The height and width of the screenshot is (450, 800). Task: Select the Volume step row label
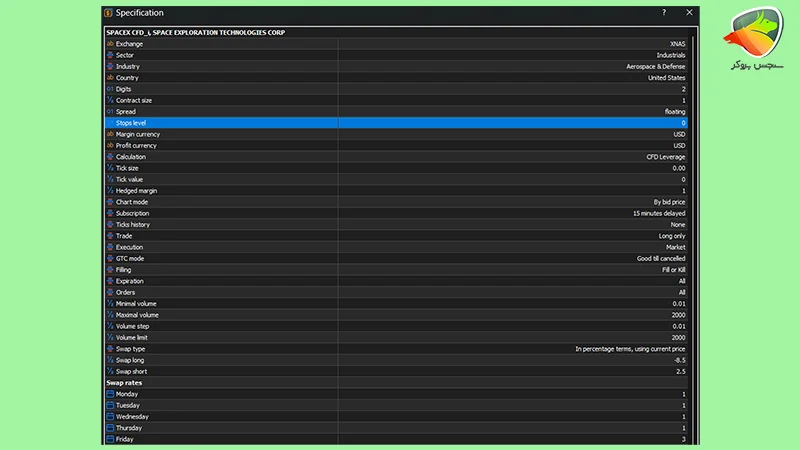click(132, 326)
